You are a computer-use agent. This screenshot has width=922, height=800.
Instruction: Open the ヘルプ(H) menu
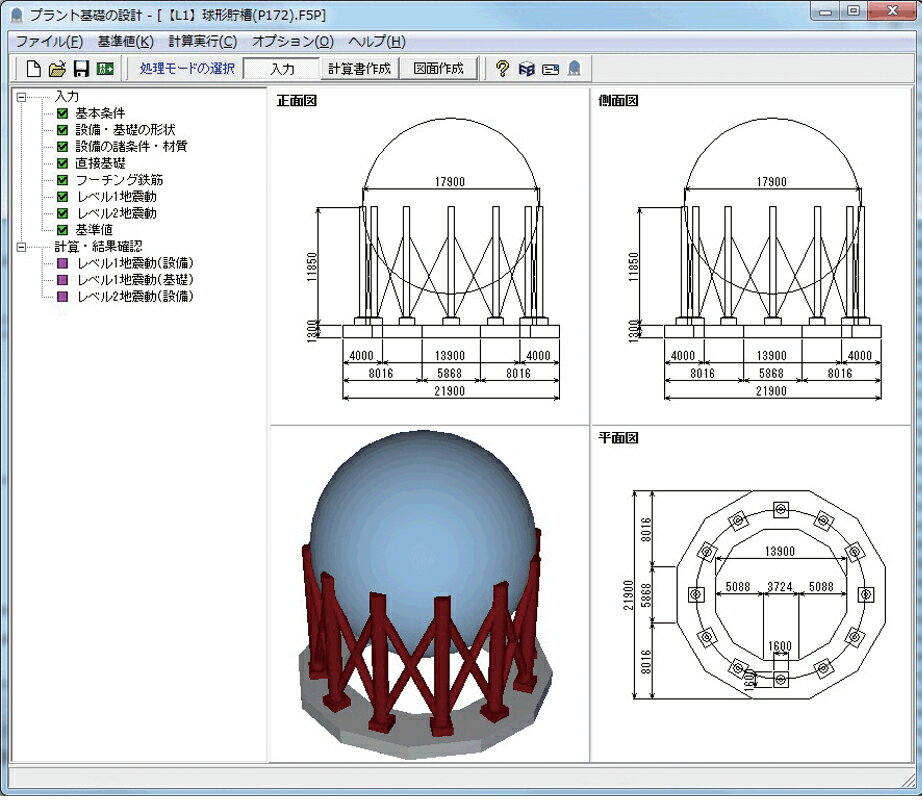[x=377, y=42]
